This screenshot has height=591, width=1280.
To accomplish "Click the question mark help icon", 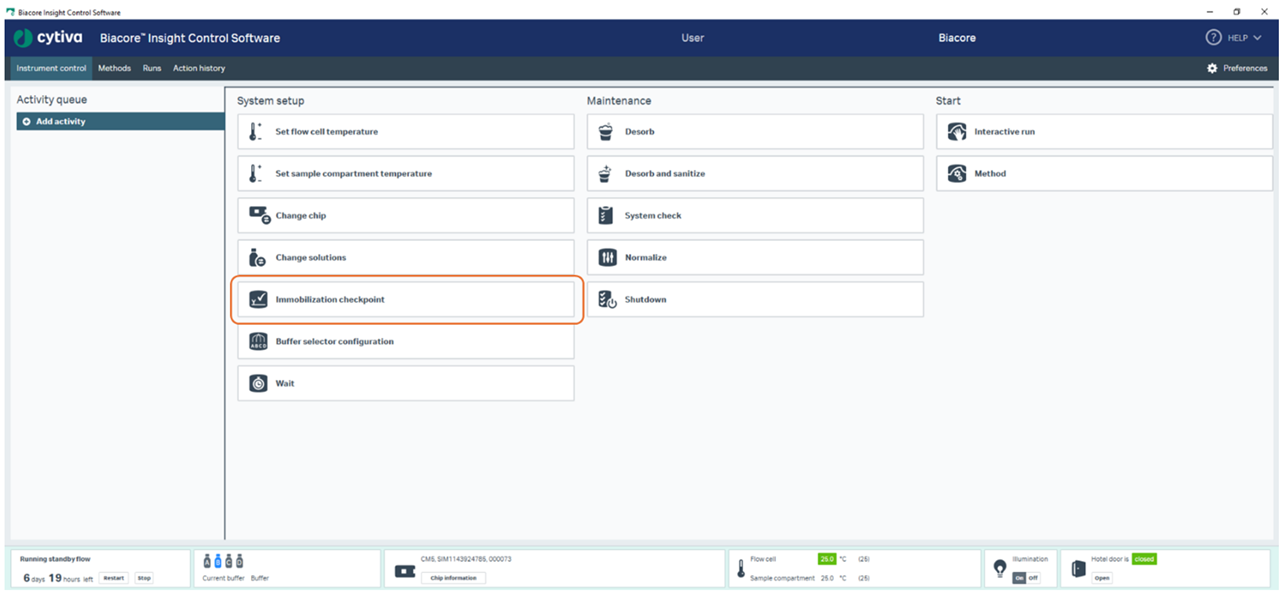I will [x=1213, y=37].
